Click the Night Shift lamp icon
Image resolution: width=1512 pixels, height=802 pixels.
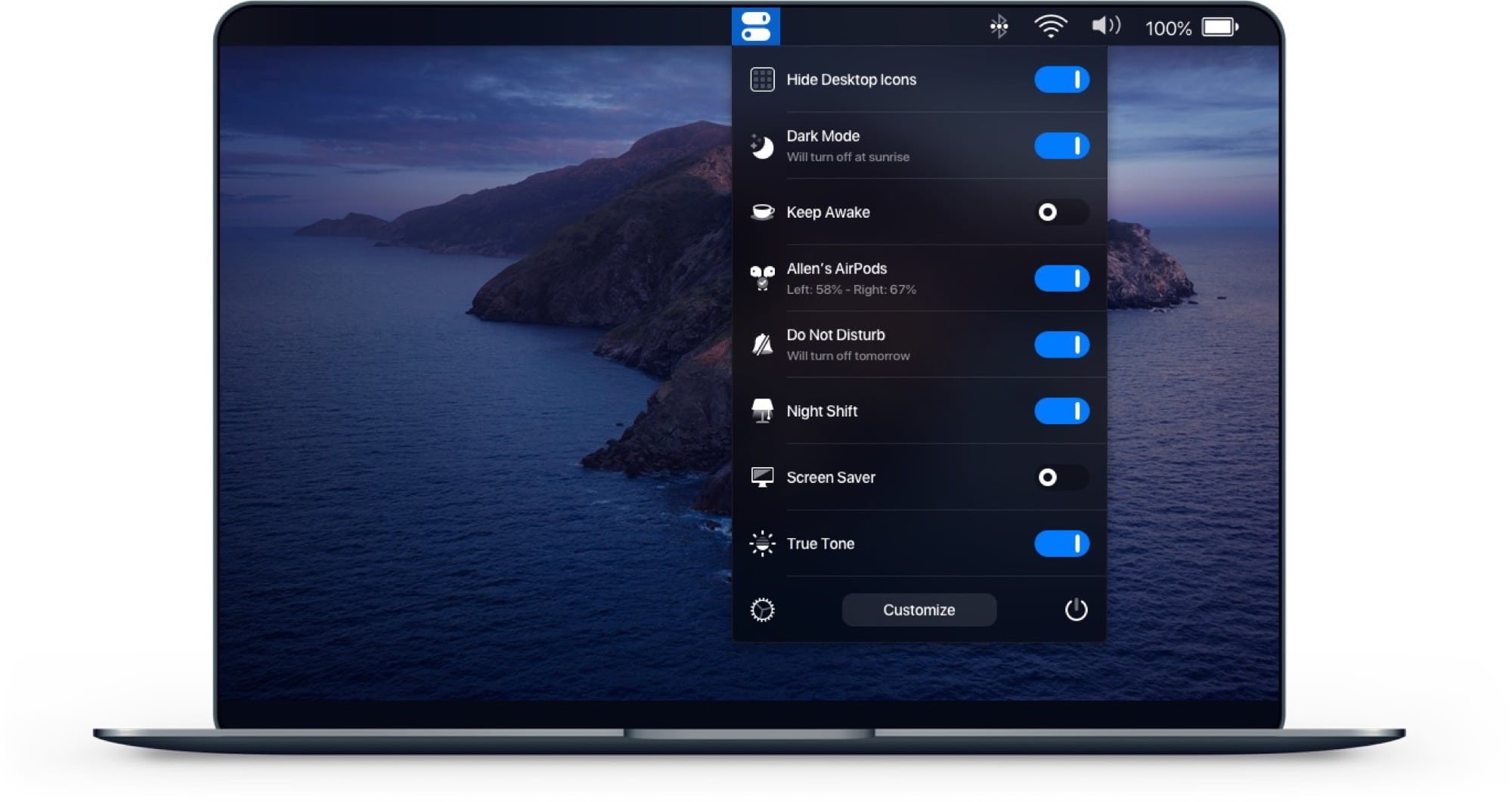tap(763, 411)
